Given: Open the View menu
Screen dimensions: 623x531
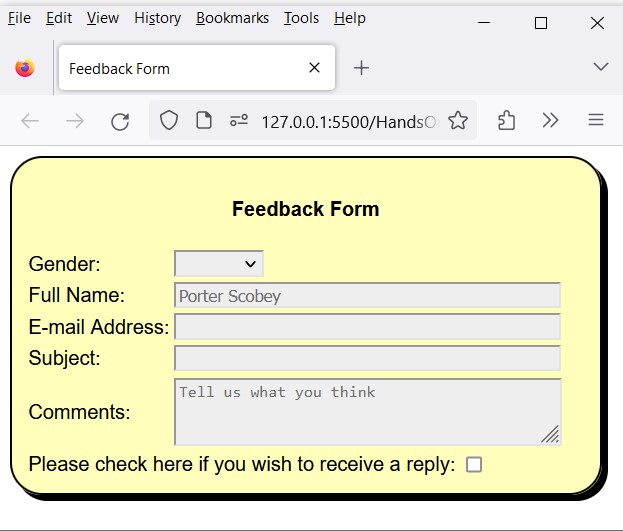Looking at the screenshot, I should point(103,18).
